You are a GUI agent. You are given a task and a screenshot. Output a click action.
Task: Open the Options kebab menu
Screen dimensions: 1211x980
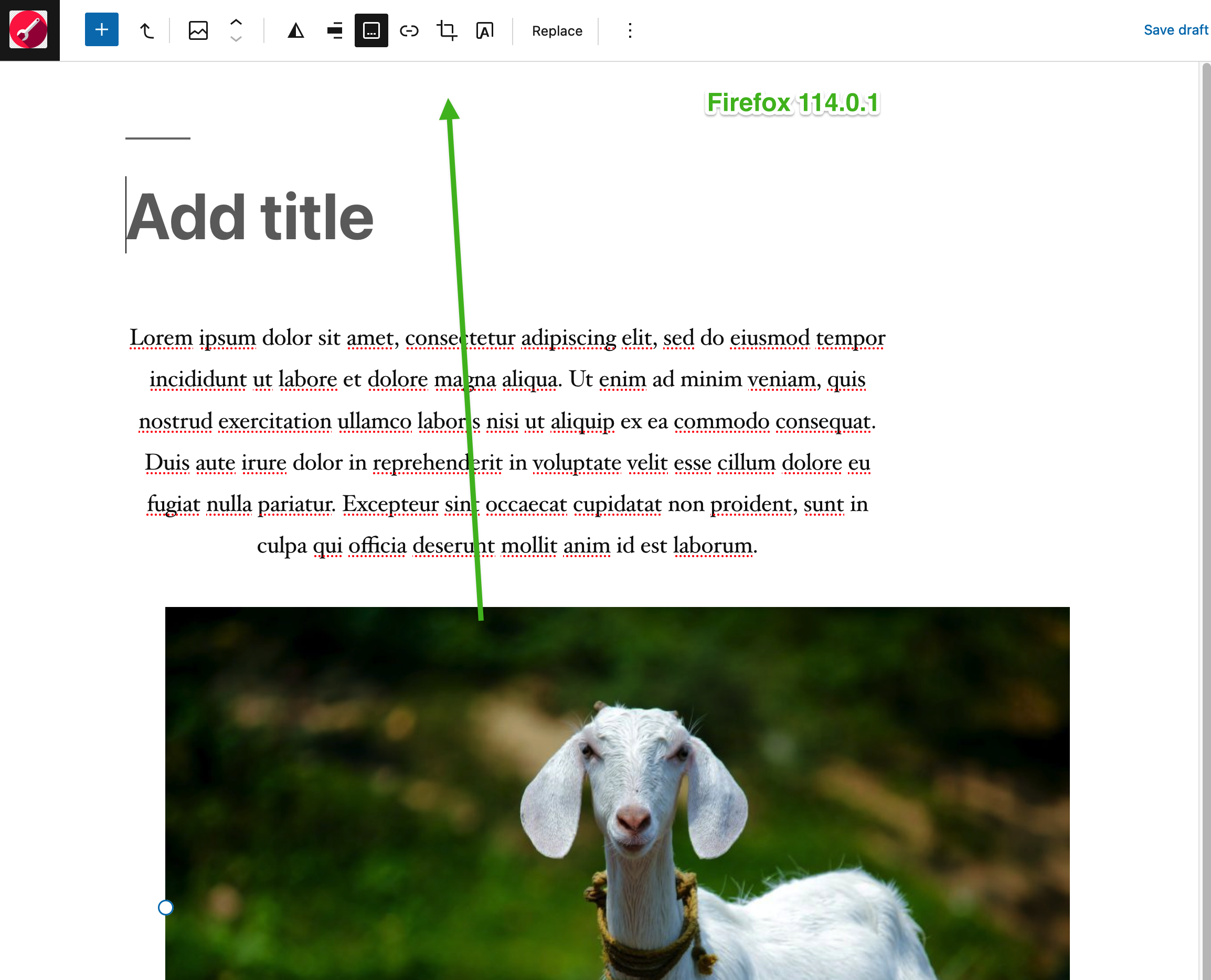click(629, 31)
